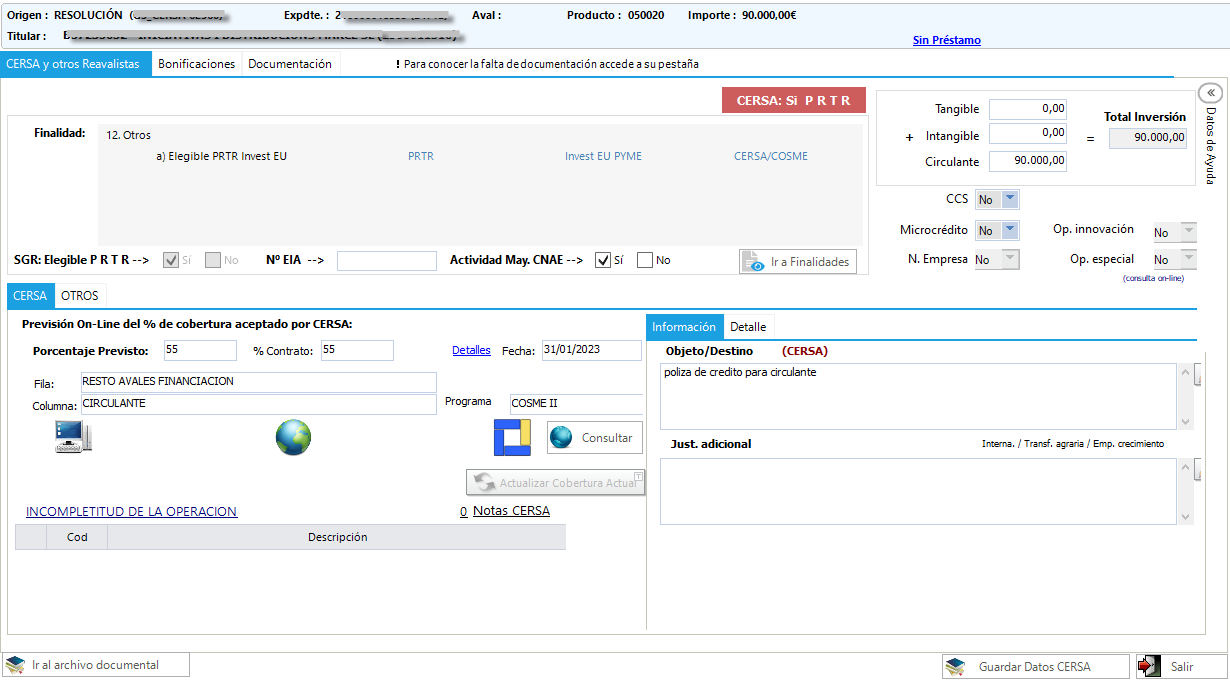This screenshot has width=1230, height=683.
Task: Click the Fila field RESTO AVALES FINANCIACION
Action: (x=258, y=382)
